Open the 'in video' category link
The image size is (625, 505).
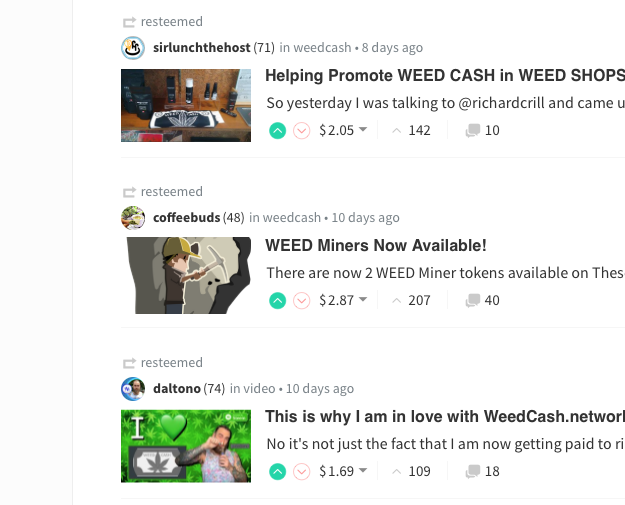point(253,388)
